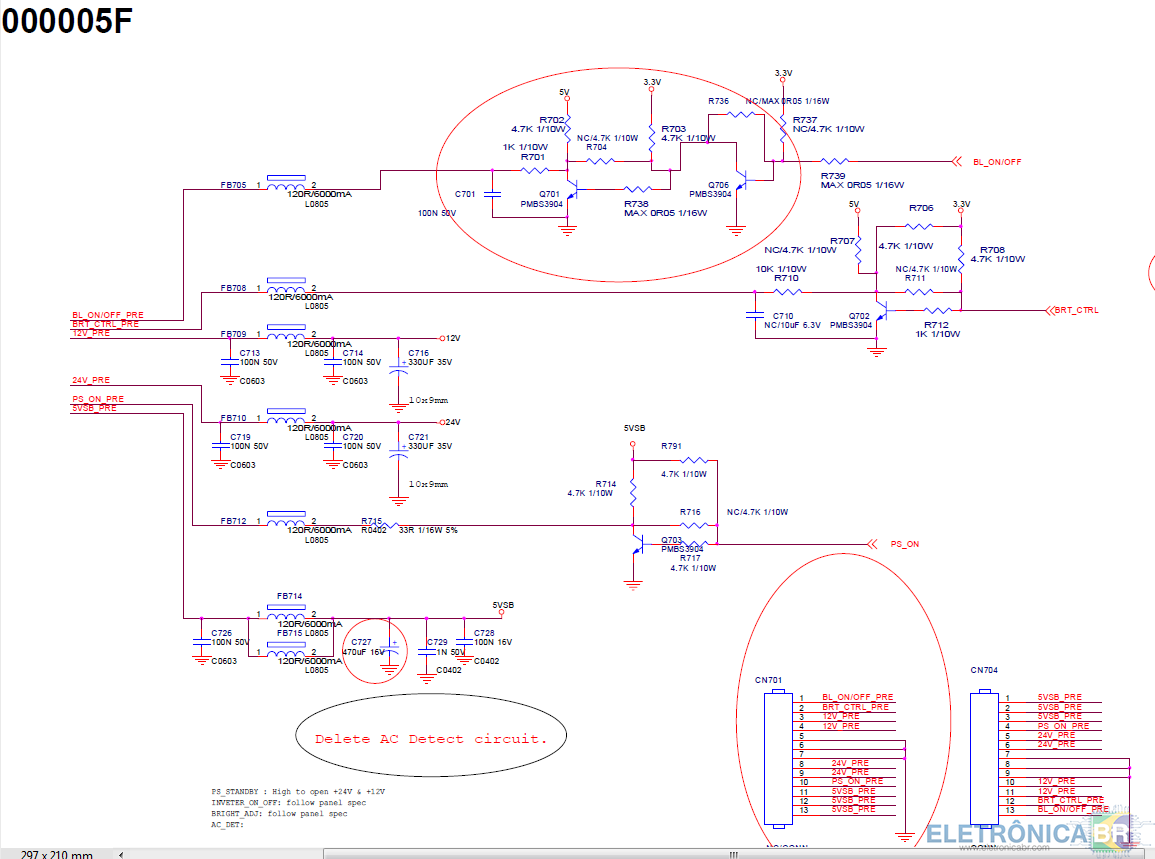Viewport: 1155px width, 859px height.
Task: Click the C713 capacitor designator
Action: (250, 353)
